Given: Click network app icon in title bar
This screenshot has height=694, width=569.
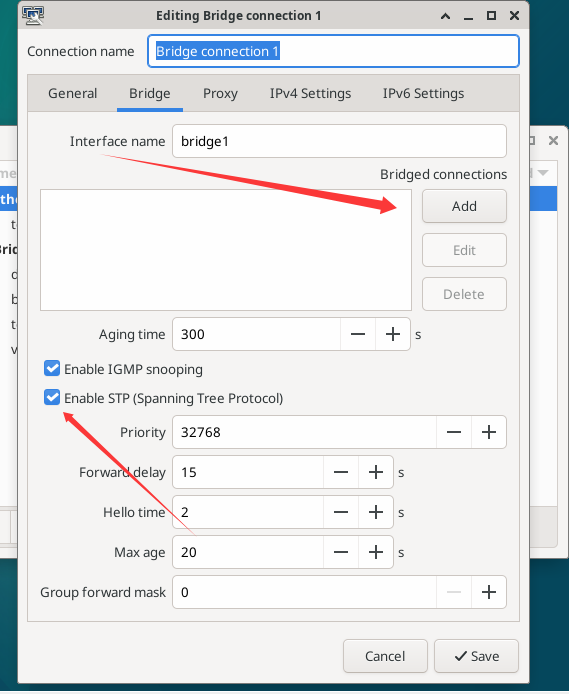Looking at the screenshot, I should (33, 15).
